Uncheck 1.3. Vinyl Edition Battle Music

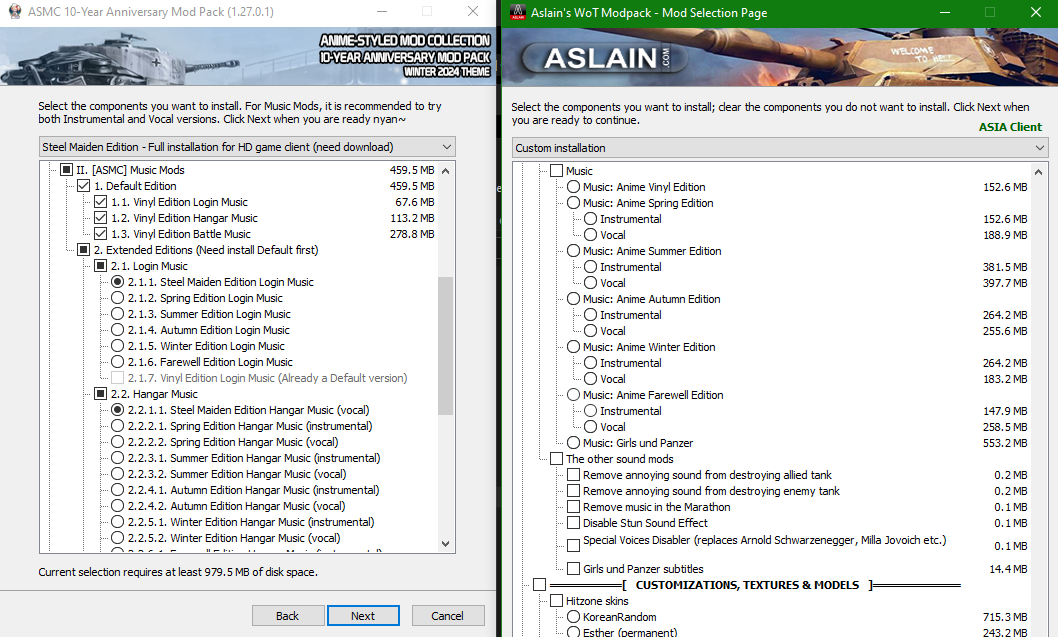point(101,234)
